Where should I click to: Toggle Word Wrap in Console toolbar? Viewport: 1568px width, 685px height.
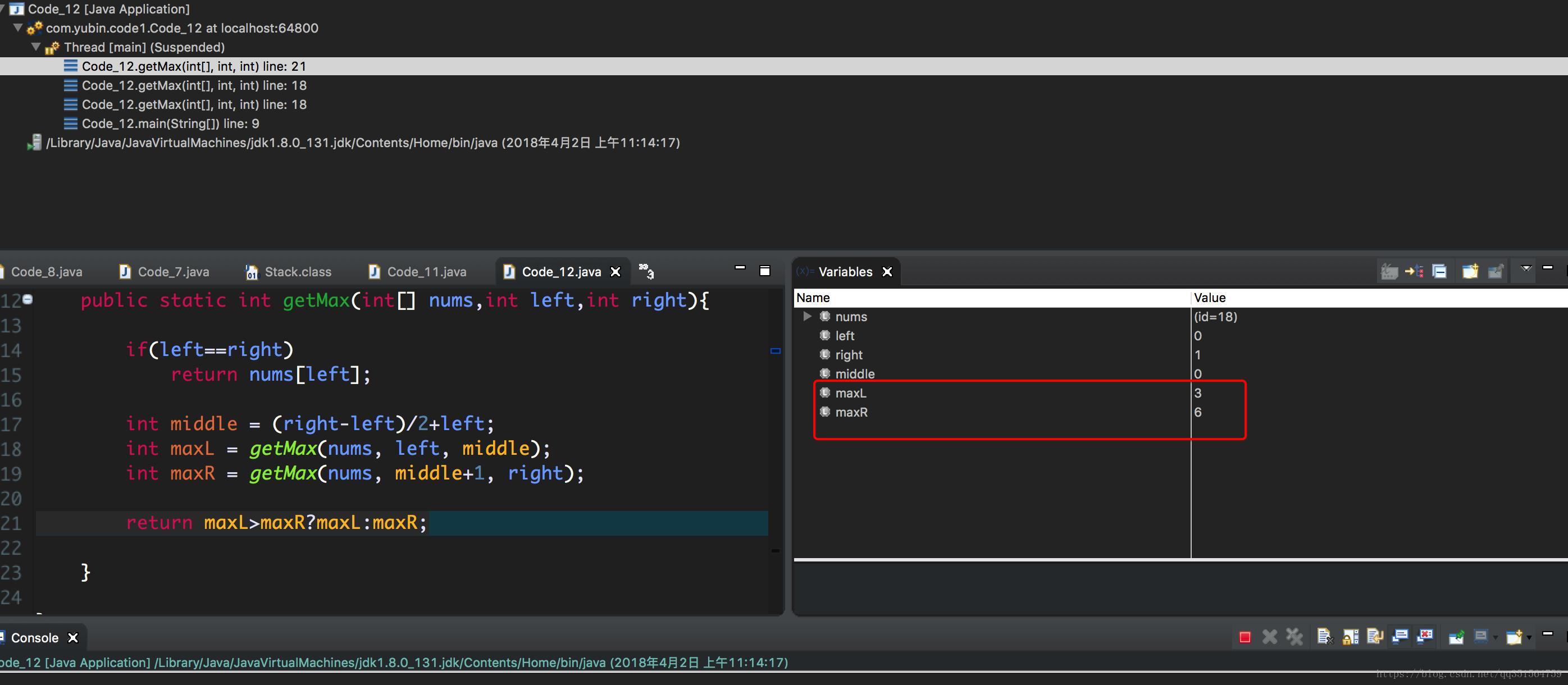click(1374, 637)
